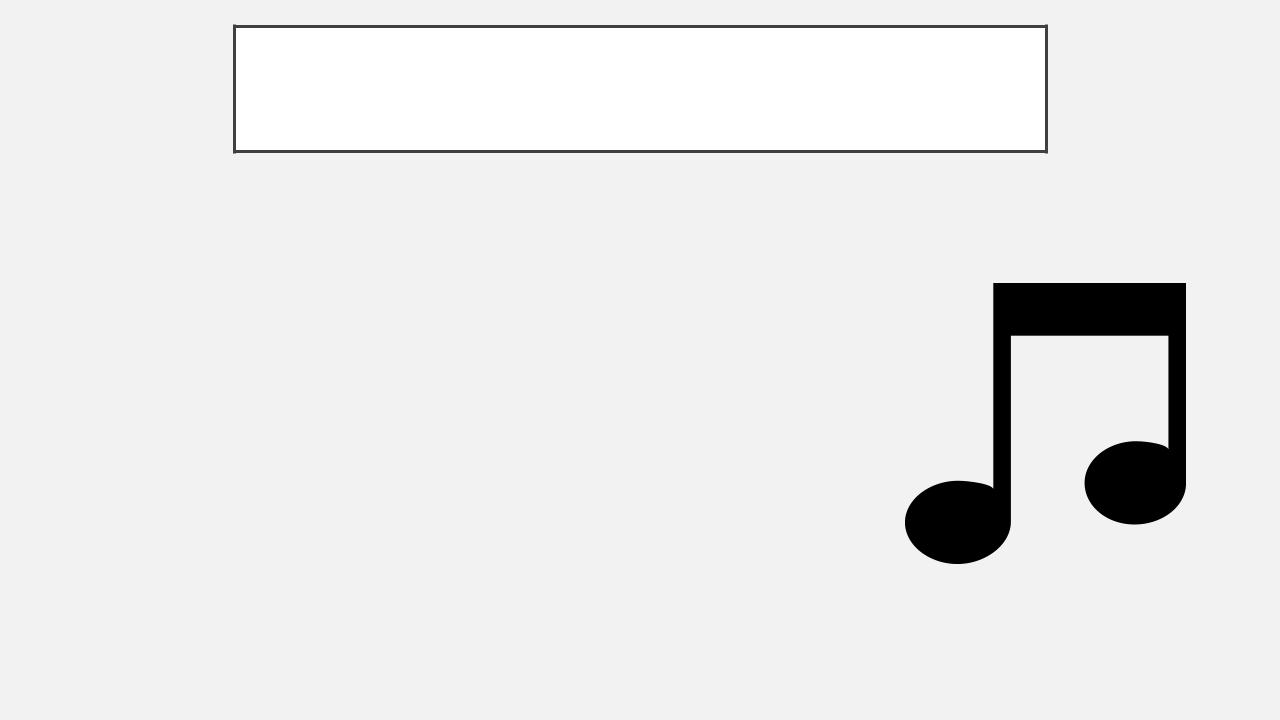The image size is (1280, 720).
Task: Click the left edge of the white box
Action: click(x=235, y=89)
